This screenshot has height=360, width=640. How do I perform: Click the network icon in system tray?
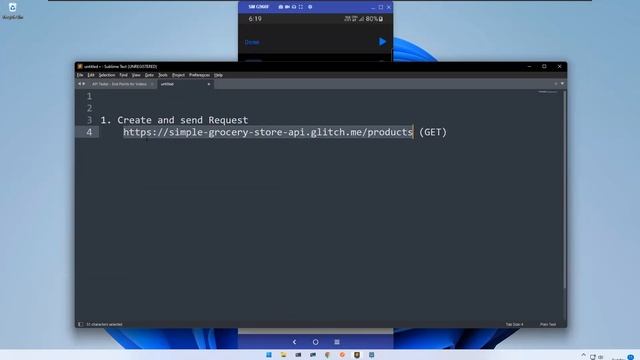[x=593, y=357]
